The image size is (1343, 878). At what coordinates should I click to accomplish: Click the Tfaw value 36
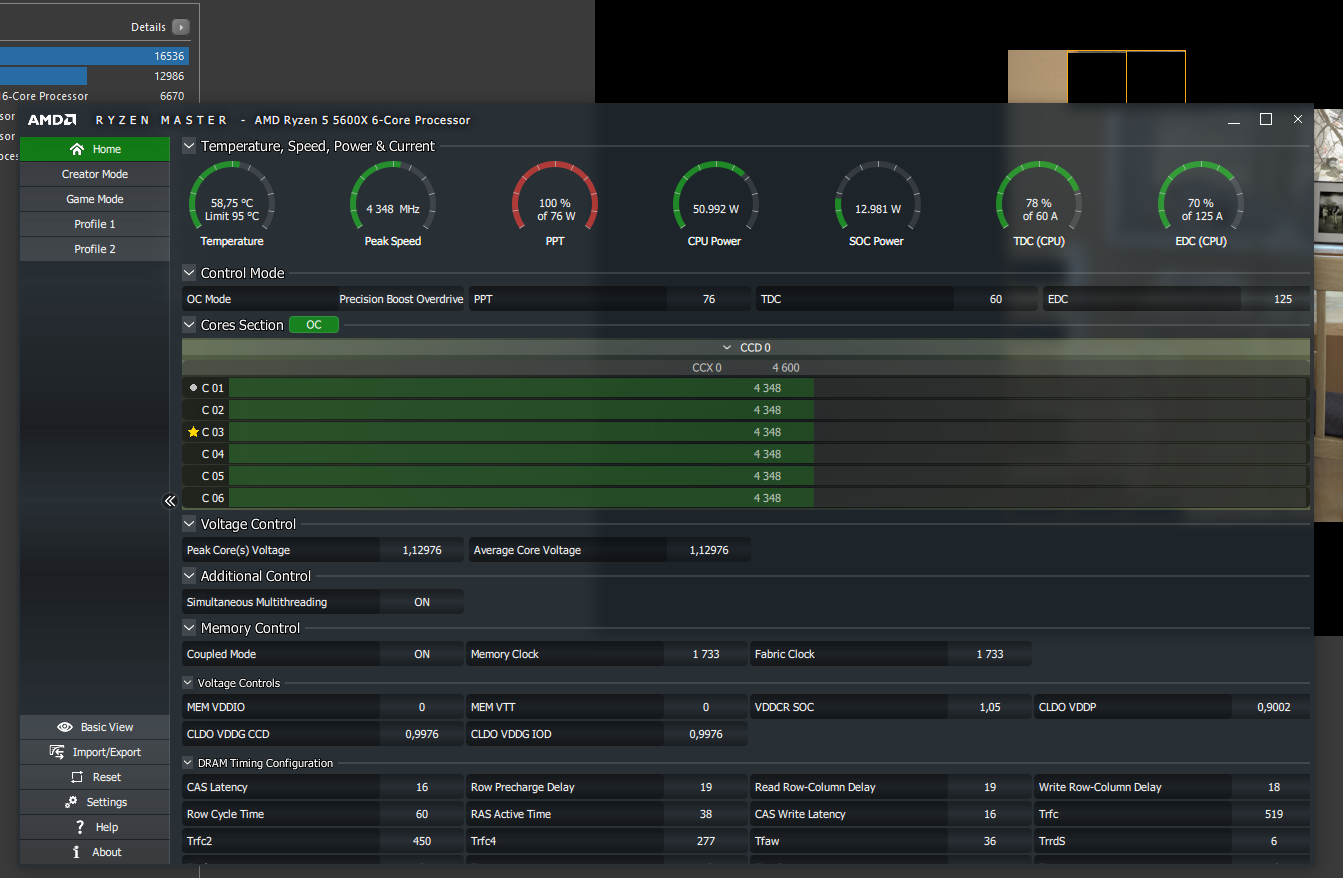pos(990,841)
